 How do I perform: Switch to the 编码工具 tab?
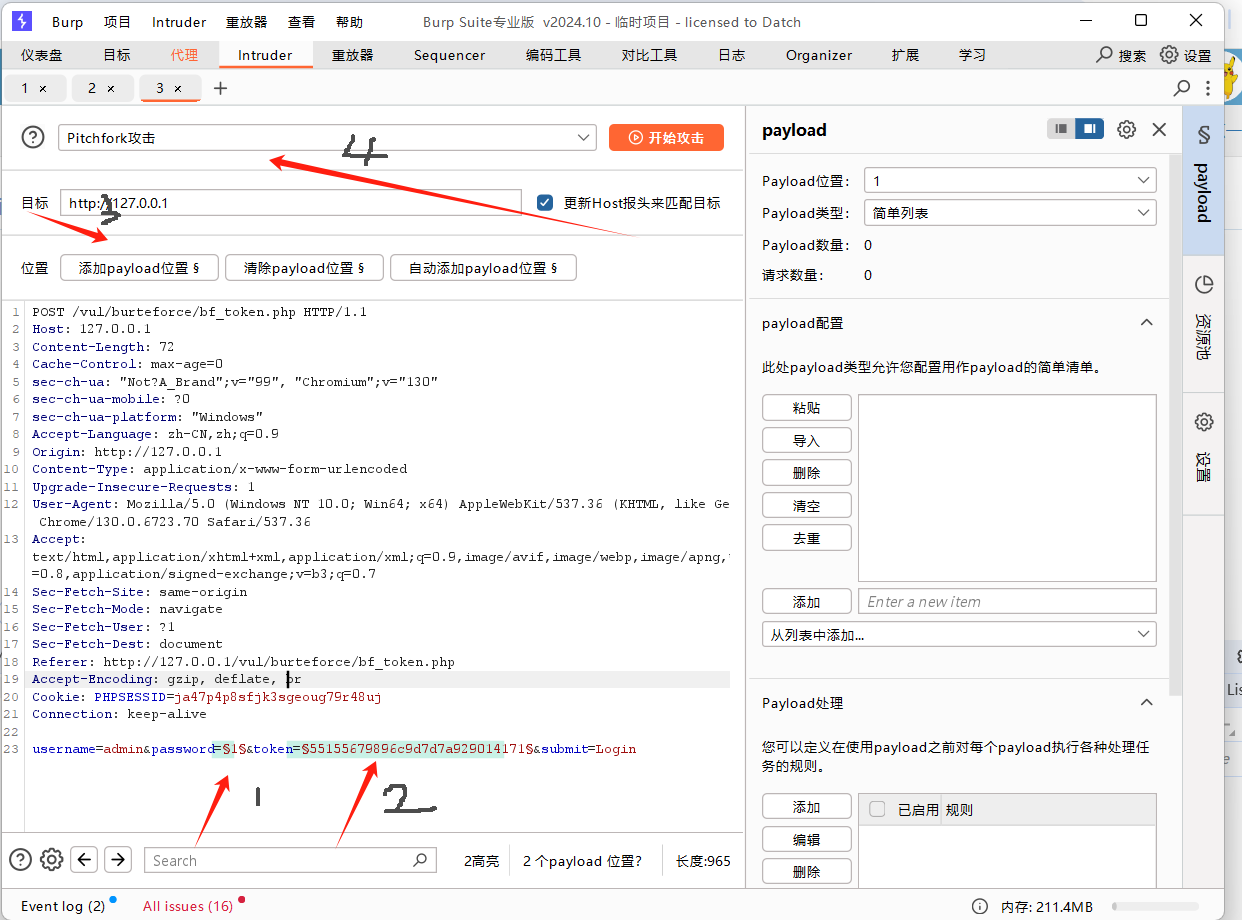click(554, 55)
